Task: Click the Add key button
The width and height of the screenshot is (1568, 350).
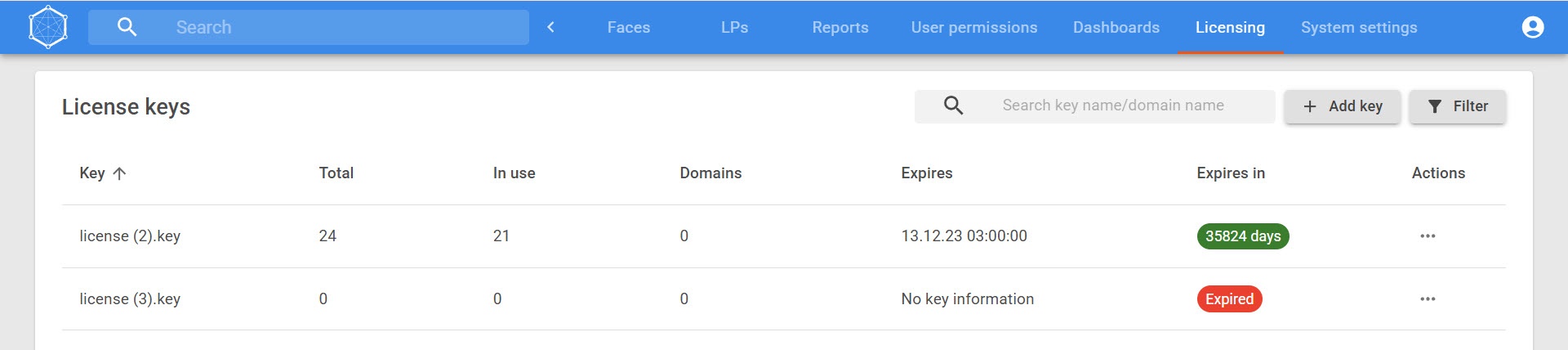Action: click(1343, 106)
